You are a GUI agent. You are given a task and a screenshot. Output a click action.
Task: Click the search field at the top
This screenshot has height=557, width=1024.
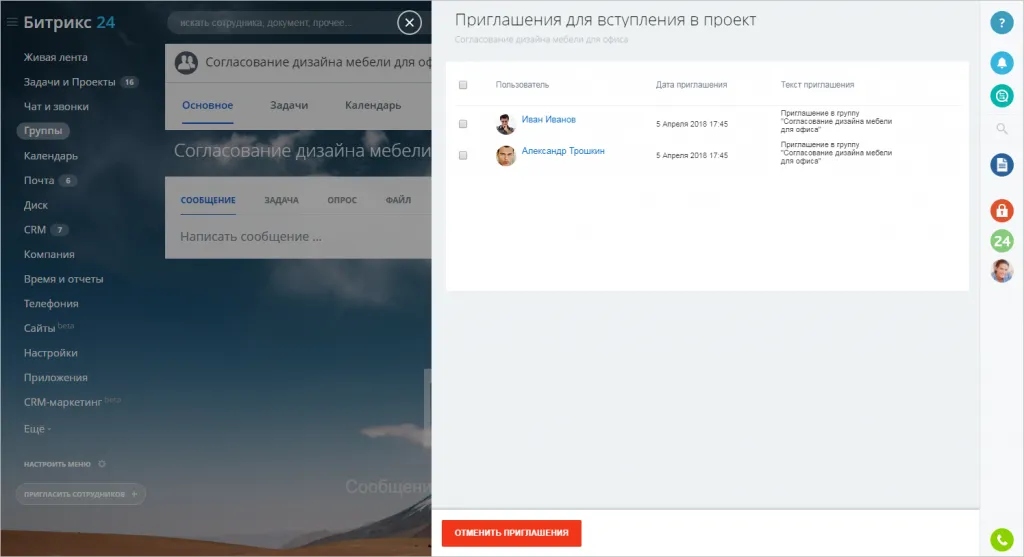(280, 23)
